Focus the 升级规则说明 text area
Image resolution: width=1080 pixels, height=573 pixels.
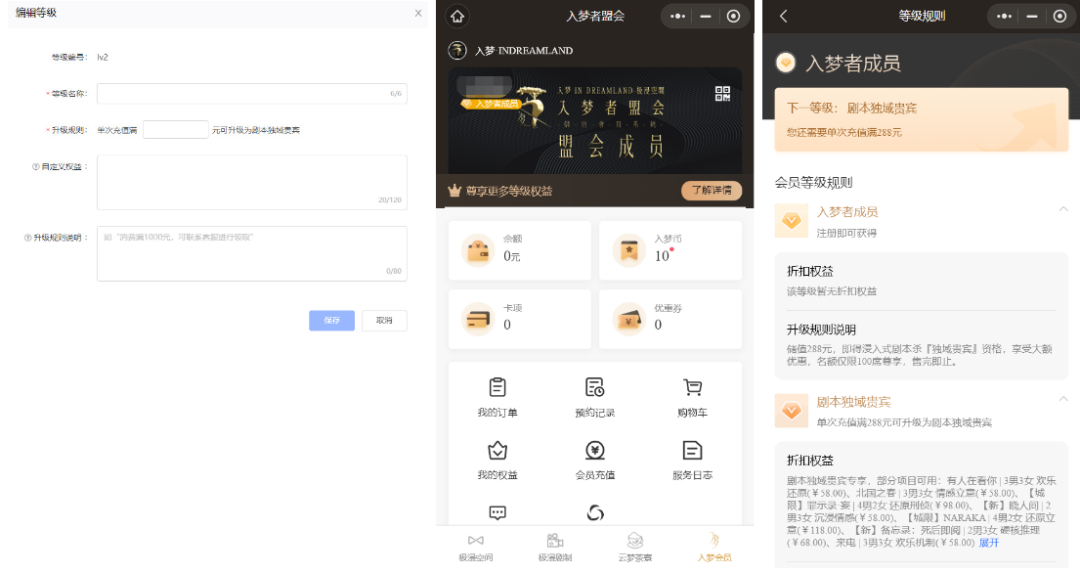252,253
